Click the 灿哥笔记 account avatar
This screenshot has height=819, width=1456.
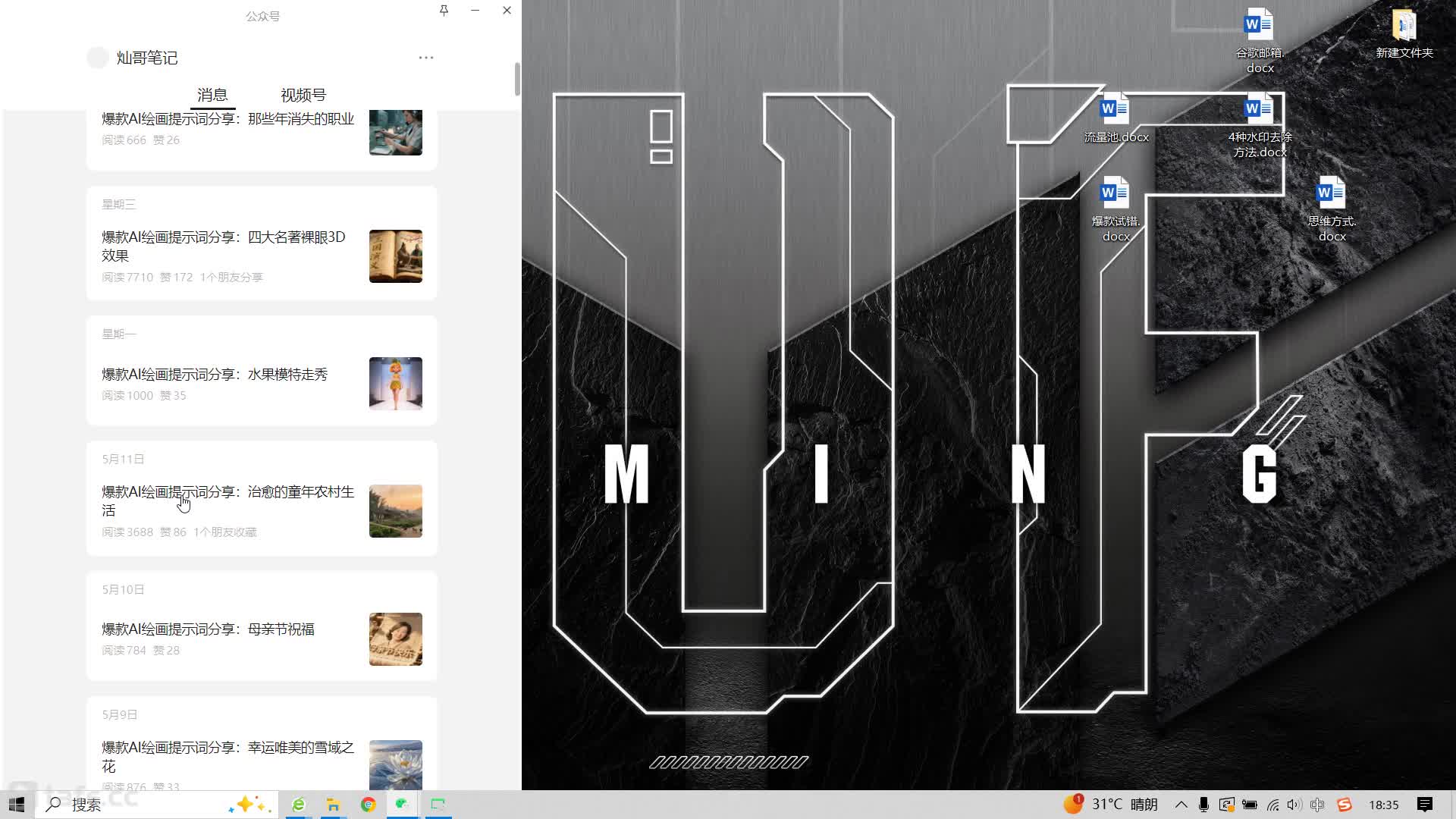point(98,58)
